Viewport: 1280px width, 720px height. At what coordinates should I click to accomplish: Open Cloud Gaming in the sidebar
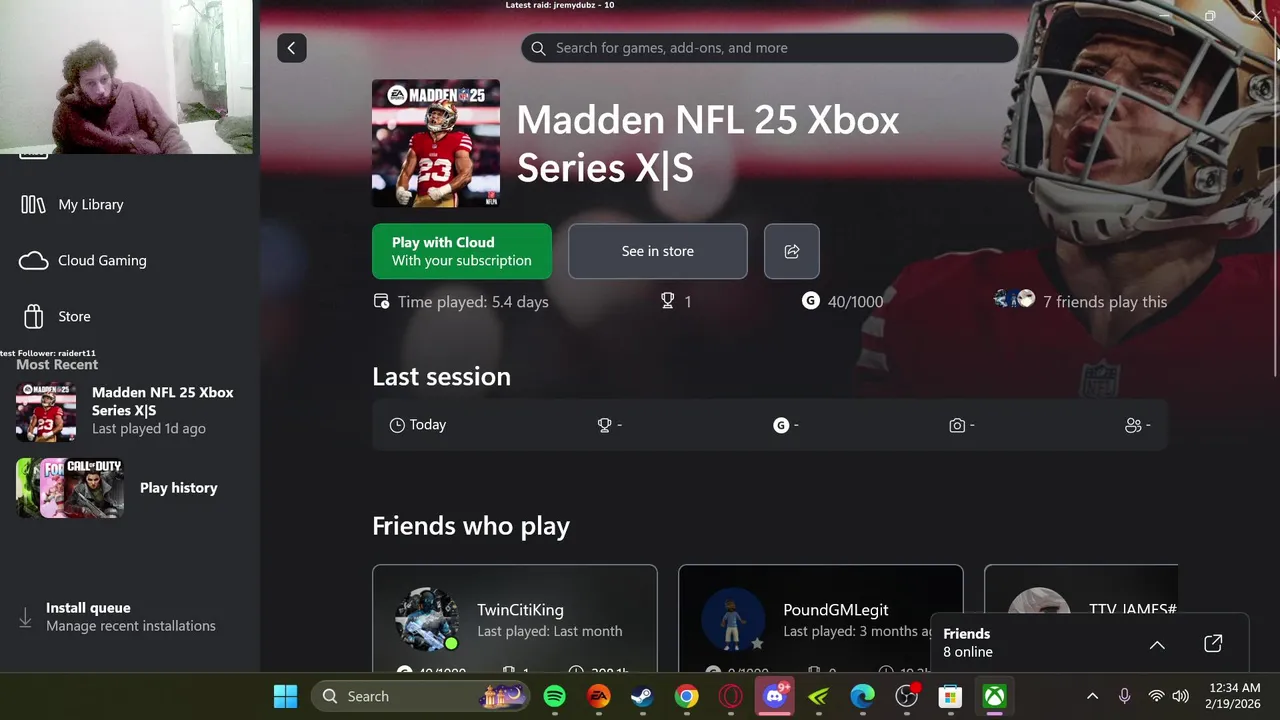click(x=130, y=260)
